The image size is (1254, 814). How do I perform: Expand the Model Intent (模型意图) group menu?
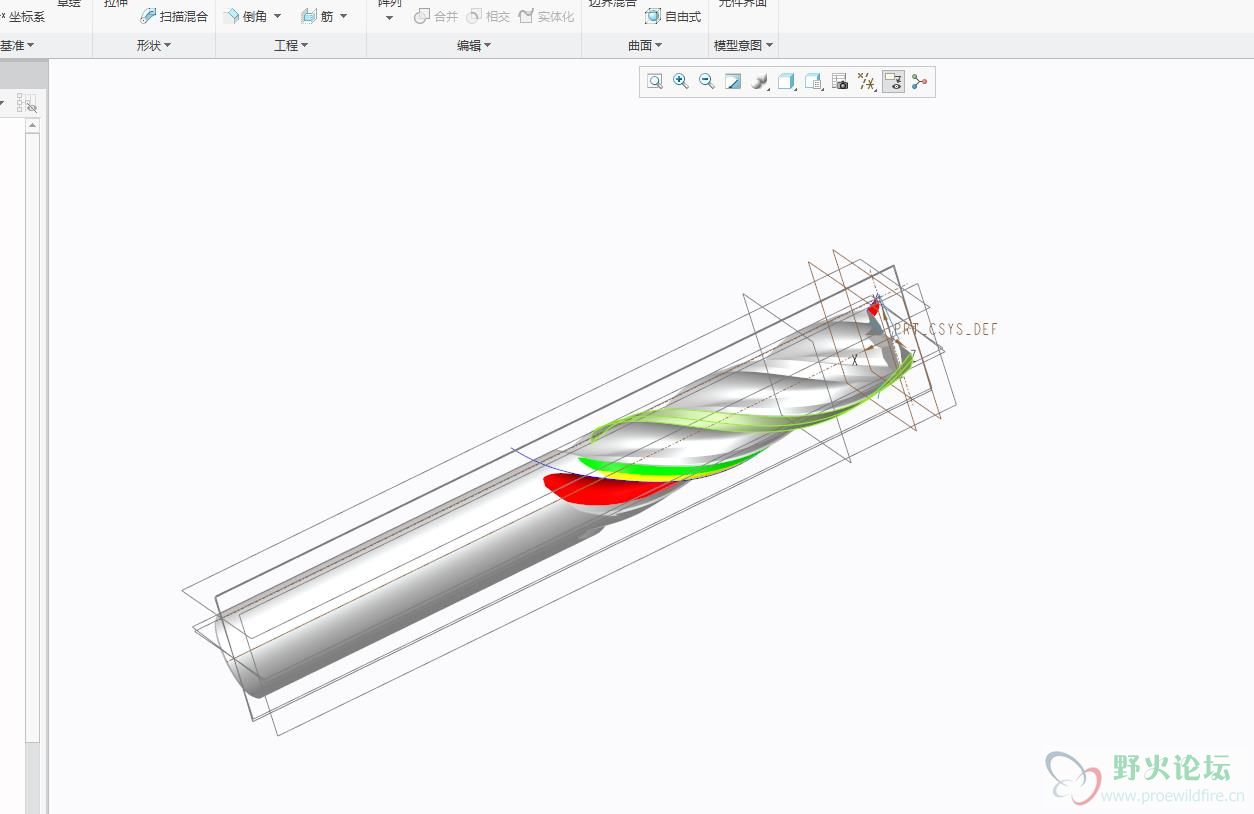coord(743,45)
